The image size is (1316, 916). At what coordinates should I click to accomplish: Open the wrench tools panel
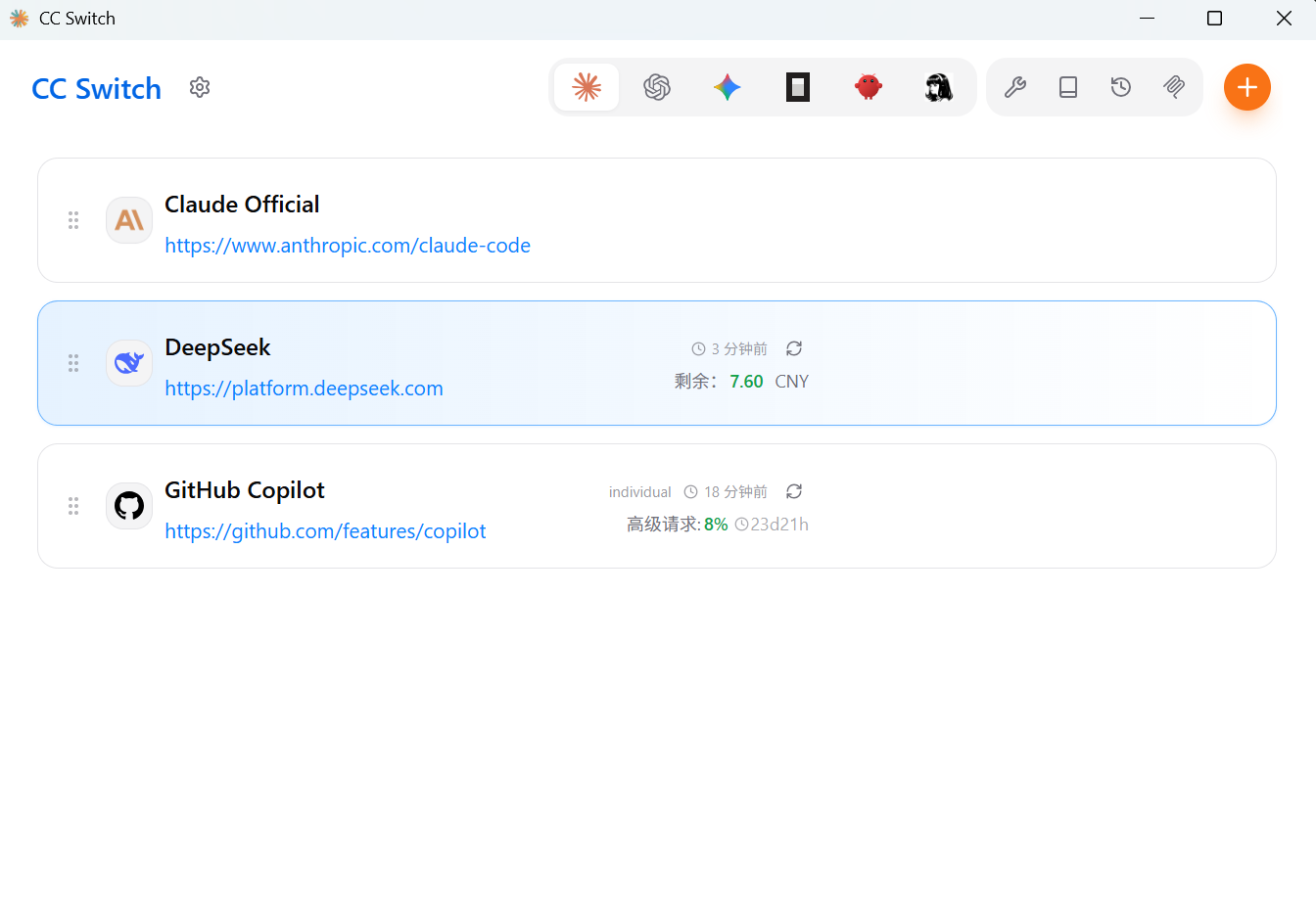1015,87
